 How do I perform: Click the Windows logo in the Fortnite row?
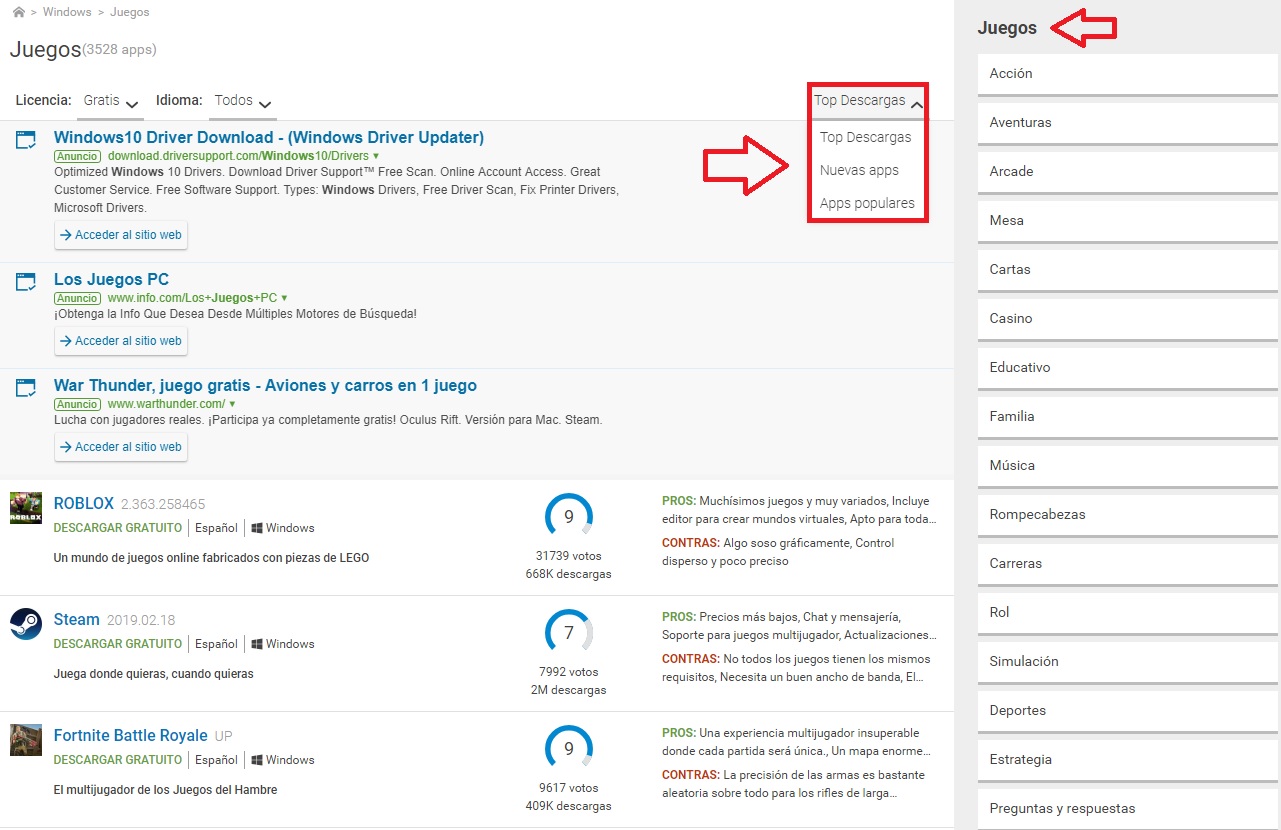pos(257,760)
